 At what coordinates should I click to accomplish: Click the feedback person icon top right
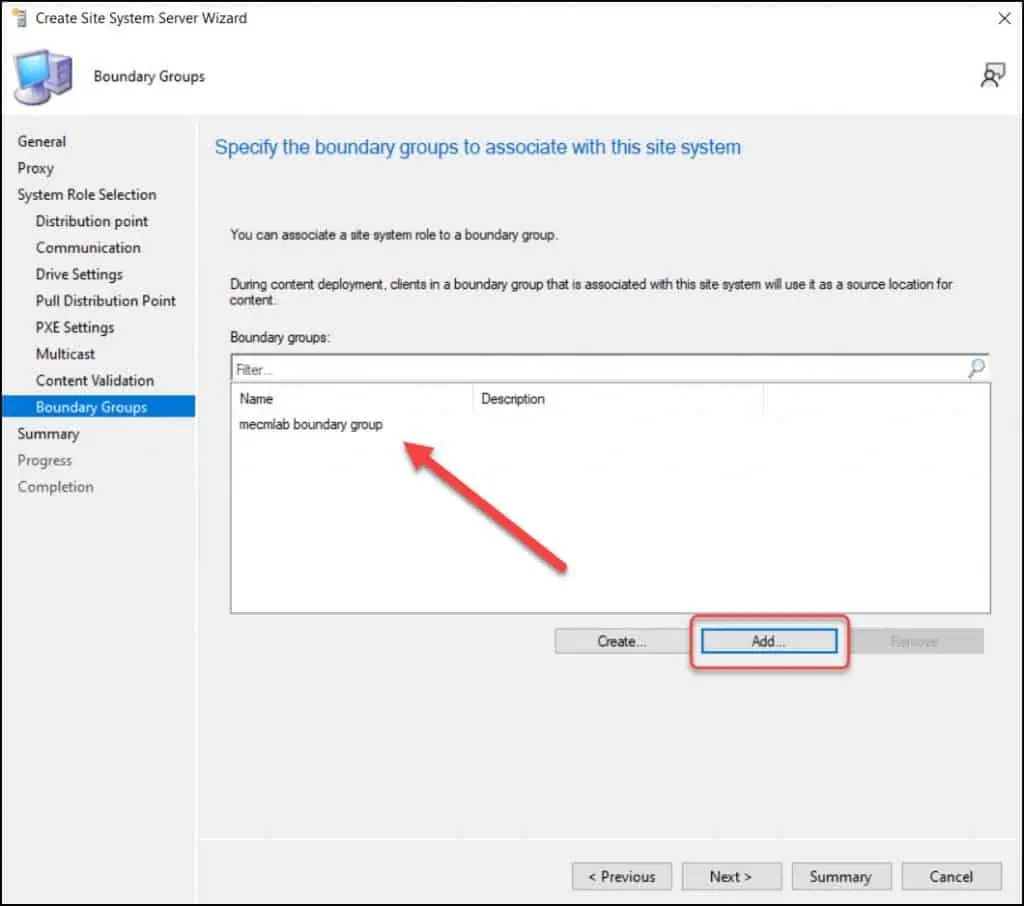coord(992,76)
